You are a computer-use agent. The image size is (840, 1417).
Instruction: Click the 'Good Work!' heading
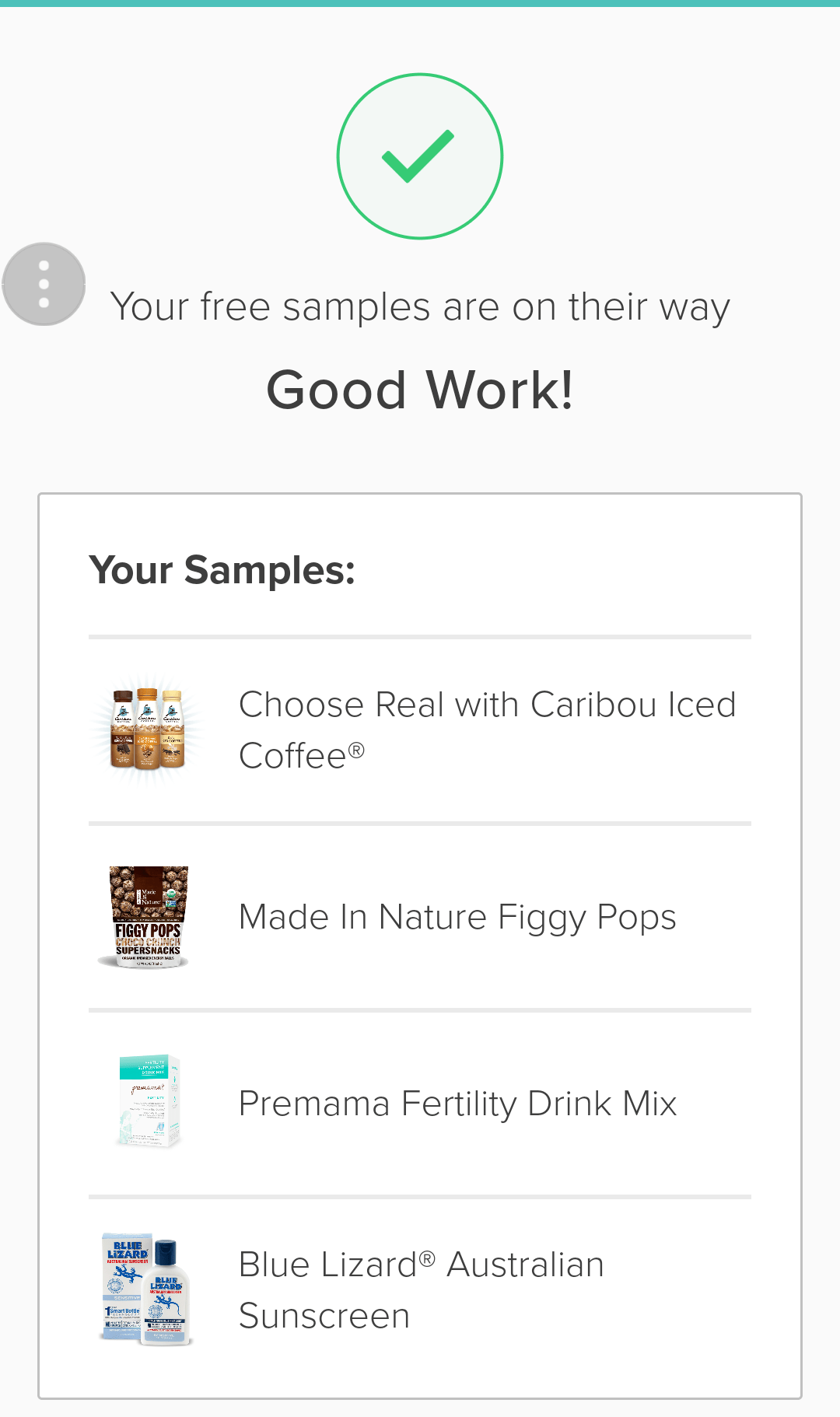[420, 390]
